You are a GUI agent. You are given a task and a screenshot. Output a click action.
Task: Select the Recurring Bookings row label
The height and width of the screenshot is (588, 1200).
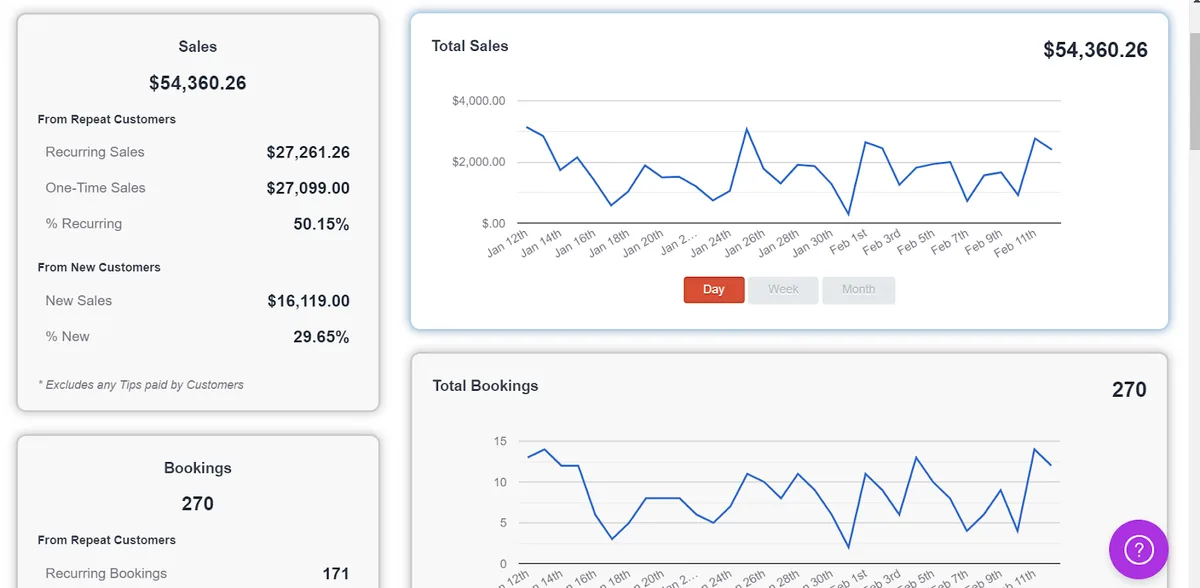pyautogui.click(x=106, y=573)
